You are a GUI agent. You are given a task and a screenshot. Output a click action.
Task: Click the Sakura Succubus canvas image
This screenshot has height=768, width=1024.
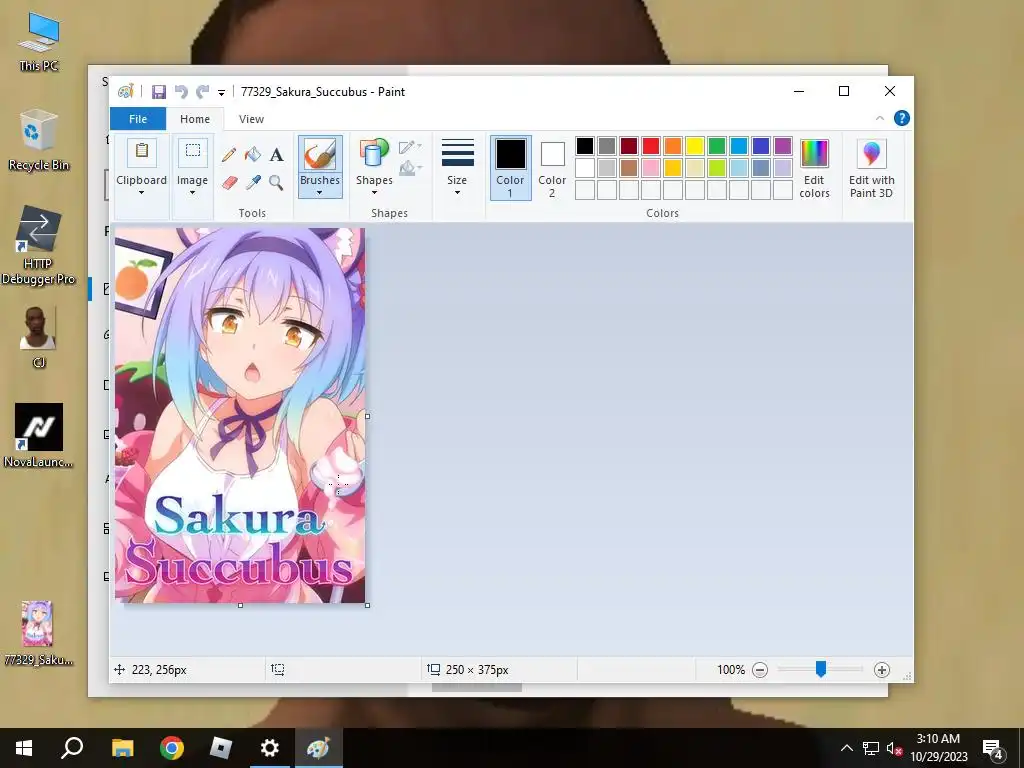[x=240, y=415]
